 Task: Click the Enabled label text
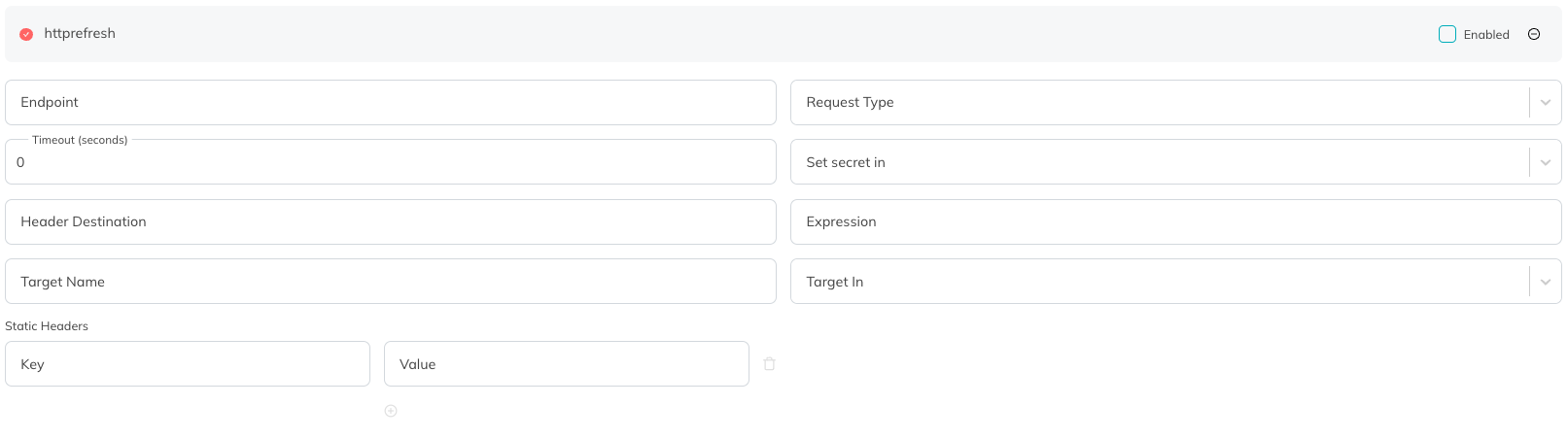[x=1486, y=35]
